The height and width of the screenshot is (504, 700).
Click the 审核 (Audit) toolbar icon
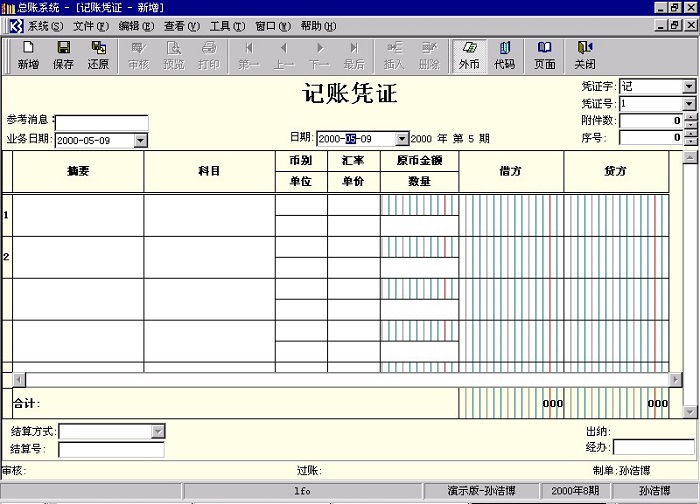139,55
